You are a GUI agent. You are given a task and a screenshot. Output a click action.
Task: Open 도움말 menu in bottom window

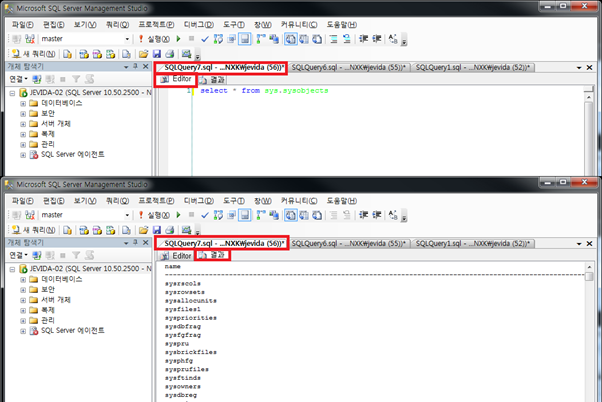(x=341, y=201)
